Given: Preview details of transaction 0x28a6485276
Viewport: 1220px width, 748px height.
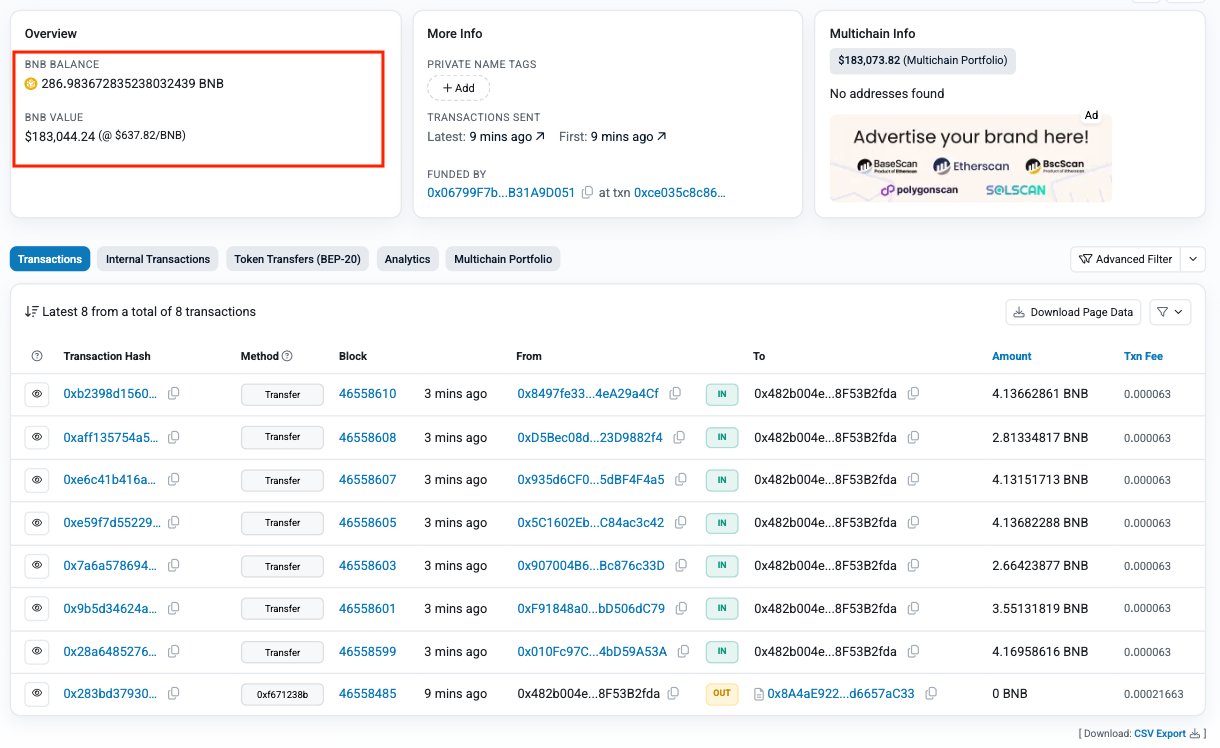Looking at the screenshot, I should tap(37, 651).
